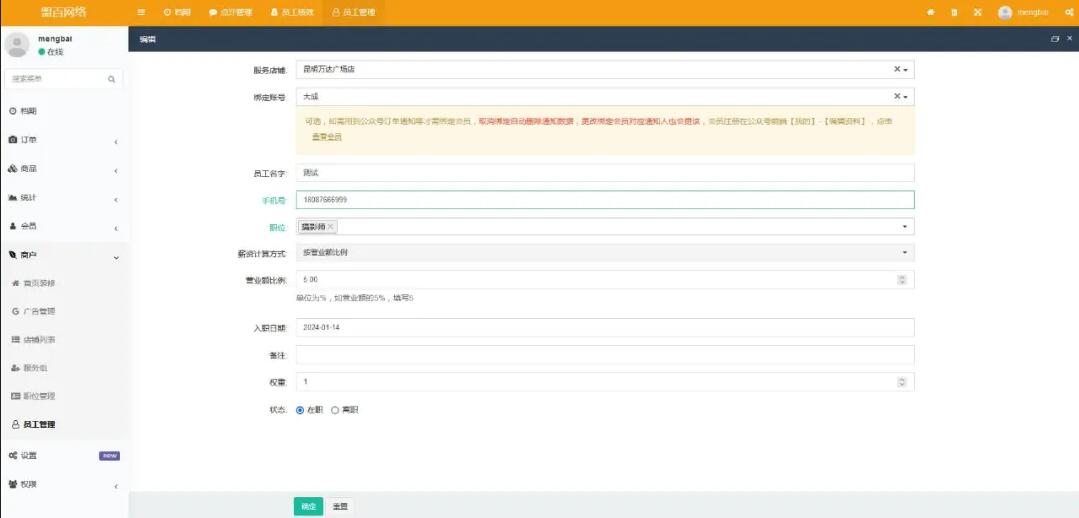
Task: Maximize the 编辑 dialog panel
Action: coord(1055,39)
